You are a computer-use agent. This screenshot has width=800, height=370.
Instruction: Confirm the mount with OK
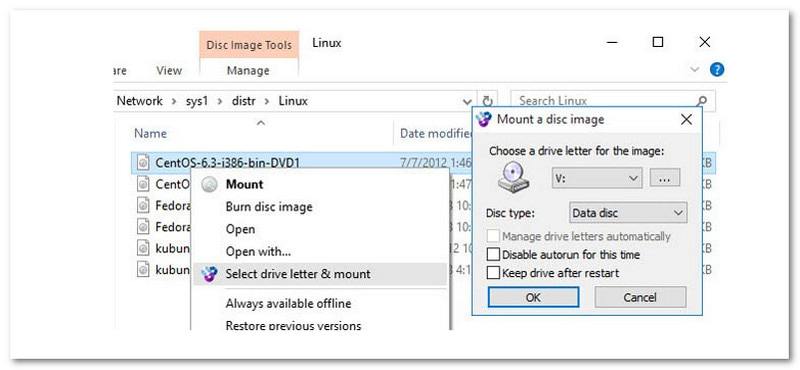pos(533,297)
